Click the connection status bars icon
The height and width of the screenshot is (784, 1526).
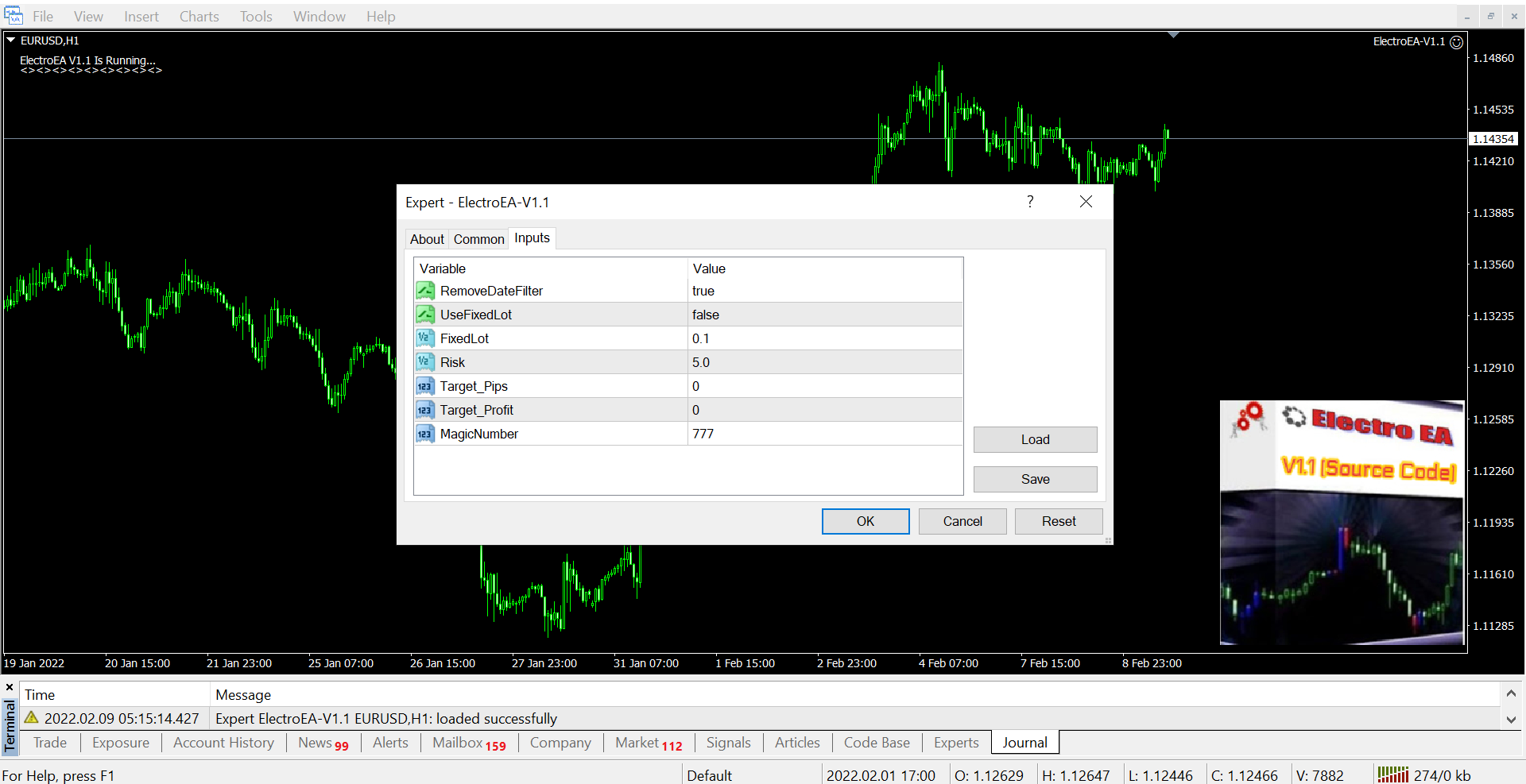(1392, 774)
